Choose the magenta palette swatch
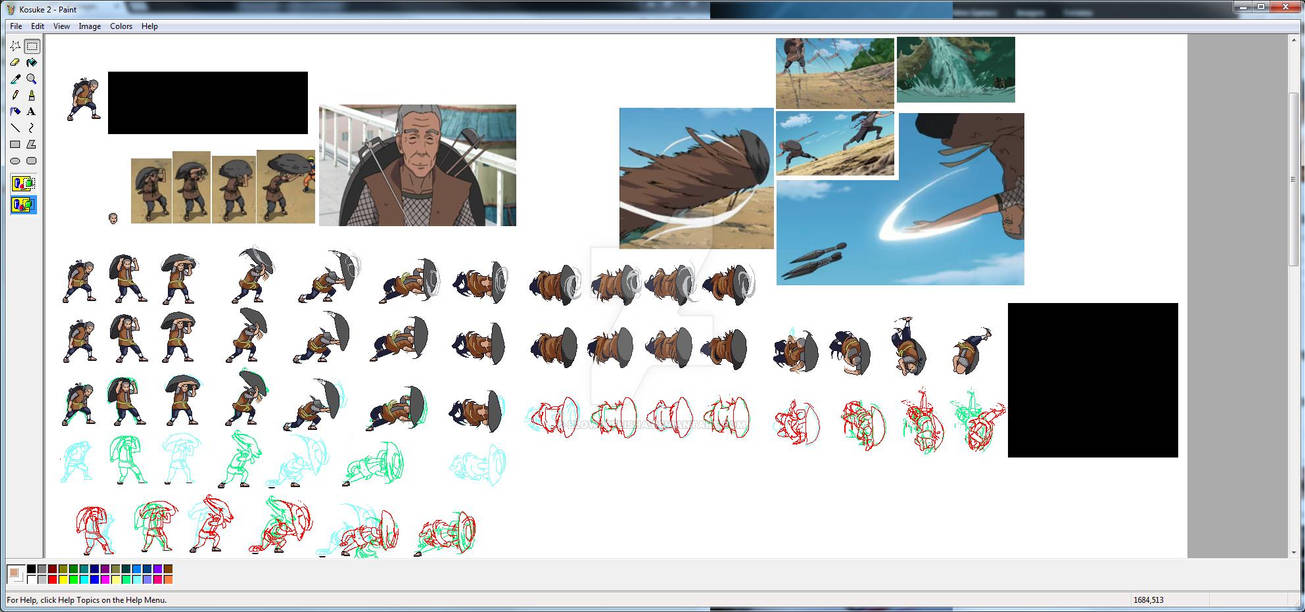 105,580
